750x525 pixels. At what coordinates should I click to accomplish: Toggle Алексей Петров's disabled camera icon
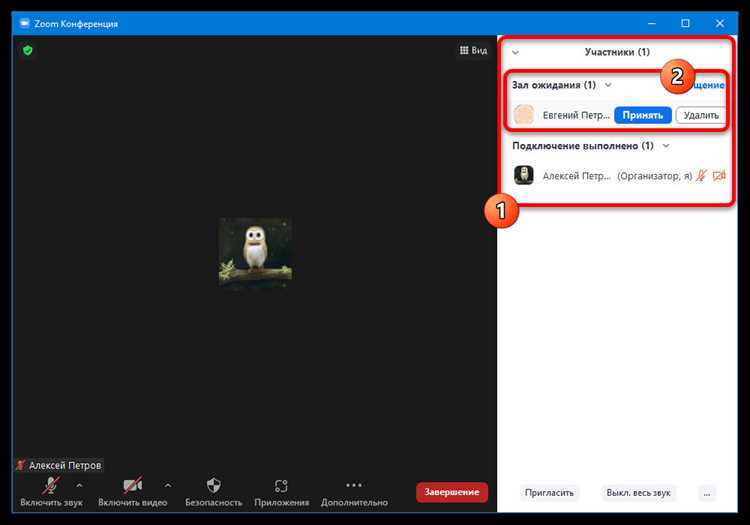(719, 176)
